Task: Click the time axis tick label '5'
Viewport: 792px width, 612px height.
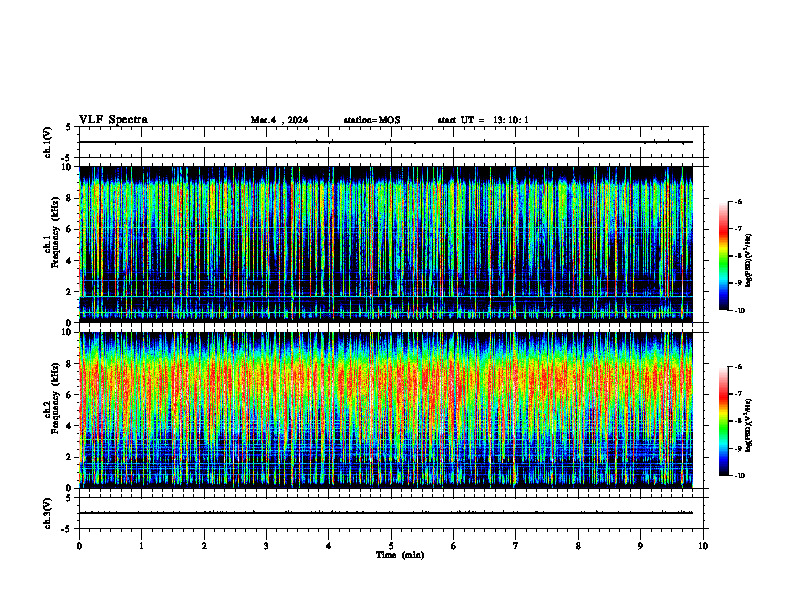Action: click(391, 546)
